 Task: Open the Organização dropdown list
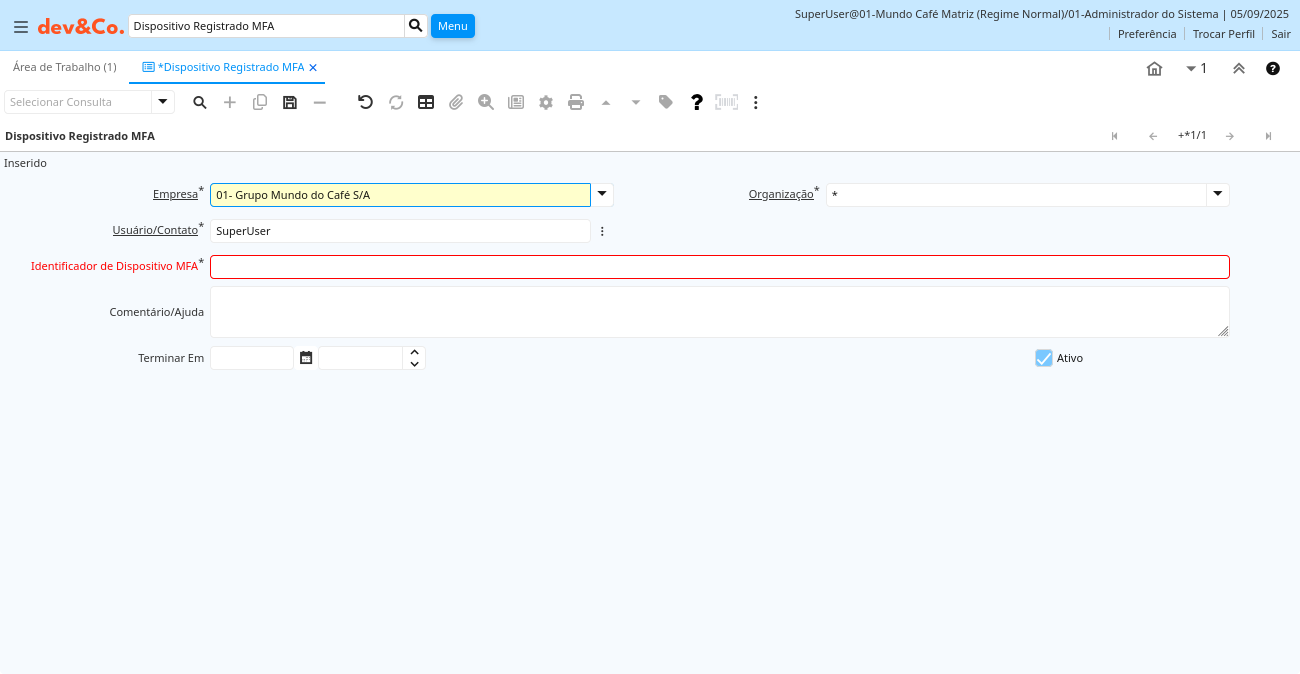click(1217, 194)
